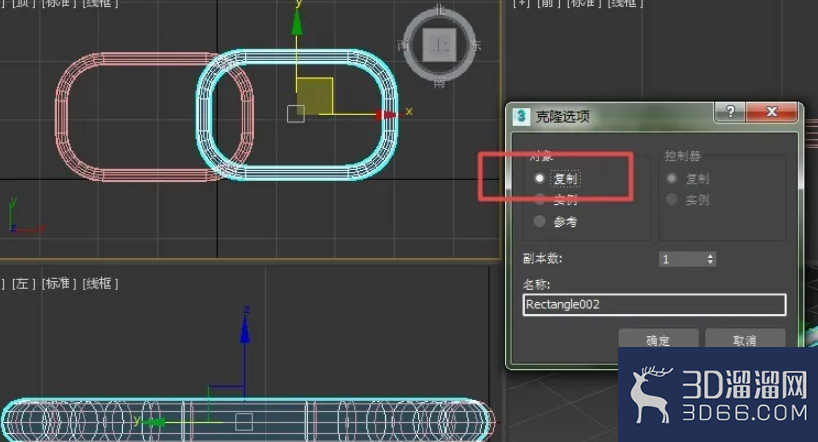Click the blue Z axis arrow in left viewport
Viewport: 818px width, 442px height.
point(245,330)
